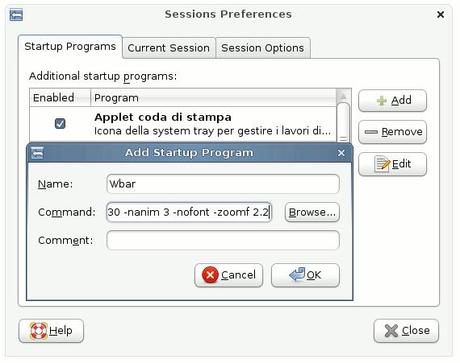
Task: Click the startup programs list scrollbar
Action: (343, 122)
